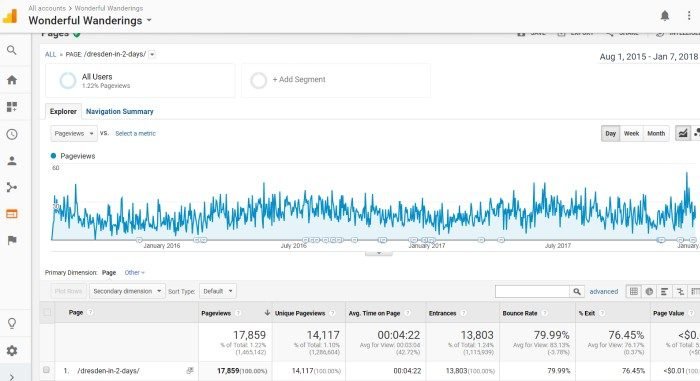Screen dimensions: 700x381
Task: Click the chart annotation marker near January 2016
Action: pyautogui.click(x=139, y=240)
